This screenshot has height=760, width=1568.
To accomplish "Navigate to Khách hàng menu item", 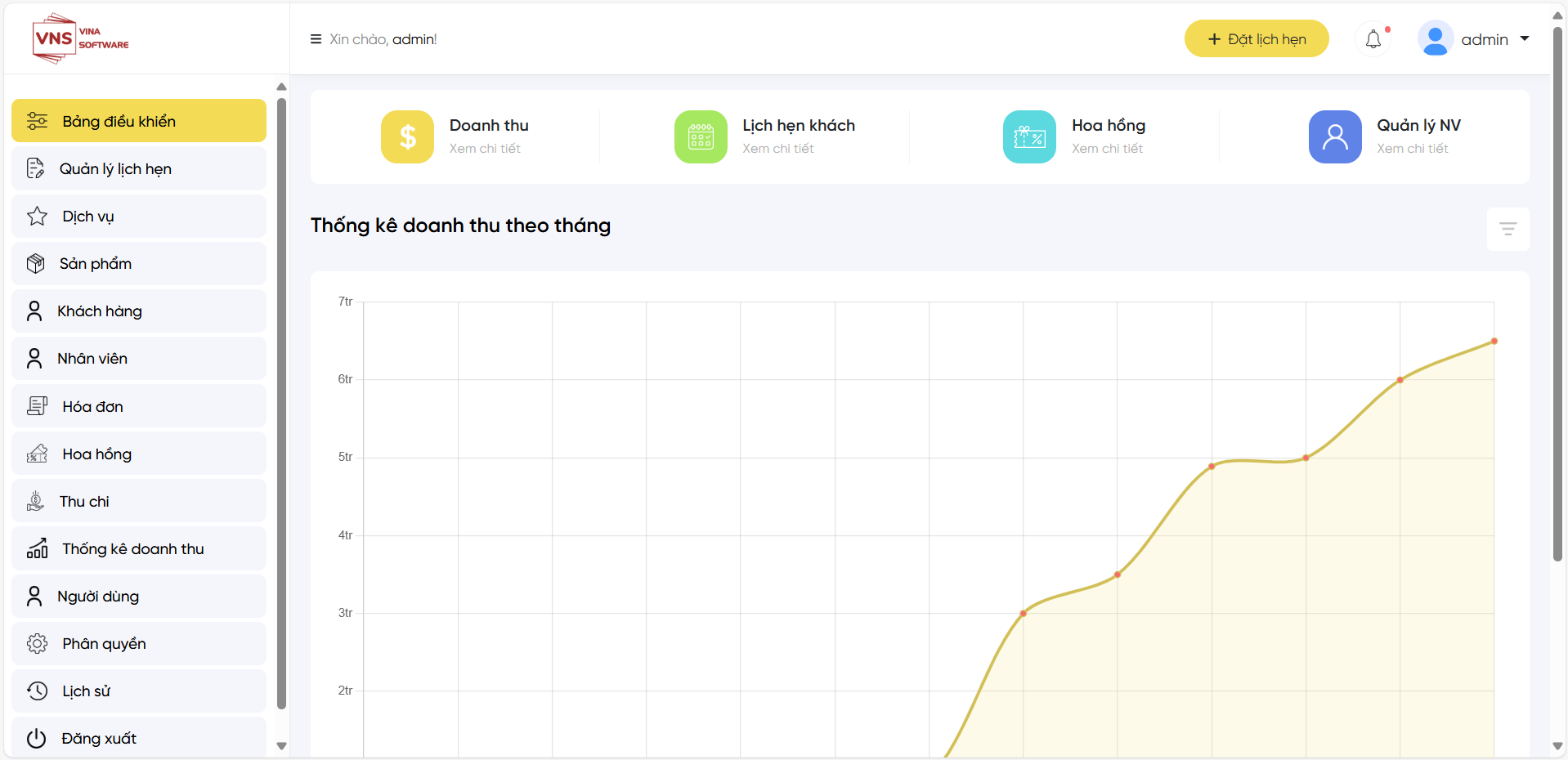I will 139,311.
